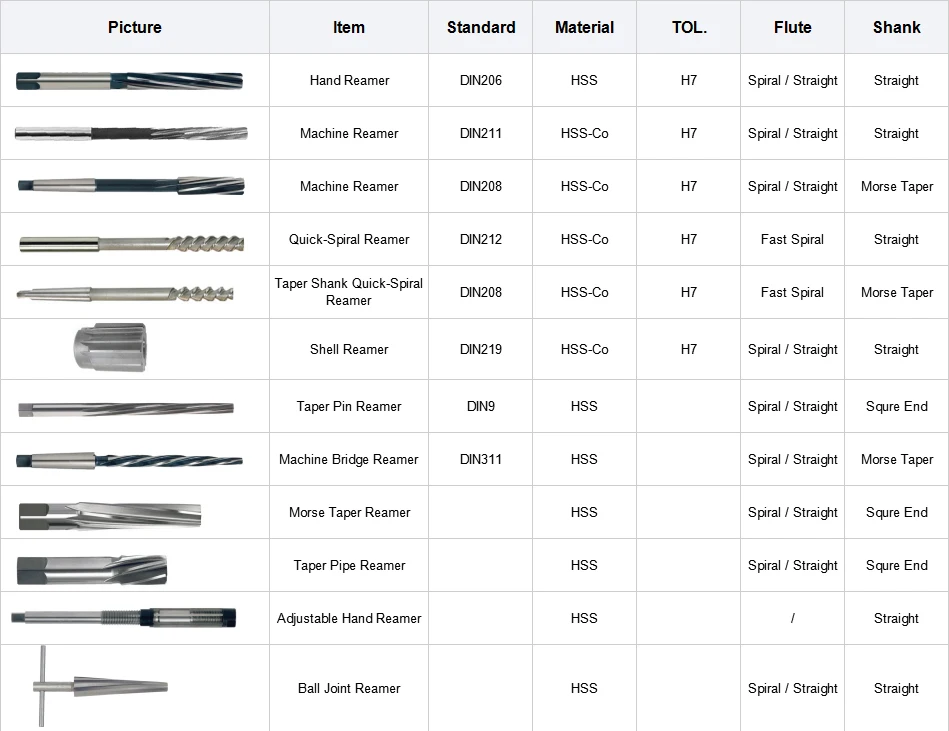Click the DIN311 standard cell

[481, 459]
